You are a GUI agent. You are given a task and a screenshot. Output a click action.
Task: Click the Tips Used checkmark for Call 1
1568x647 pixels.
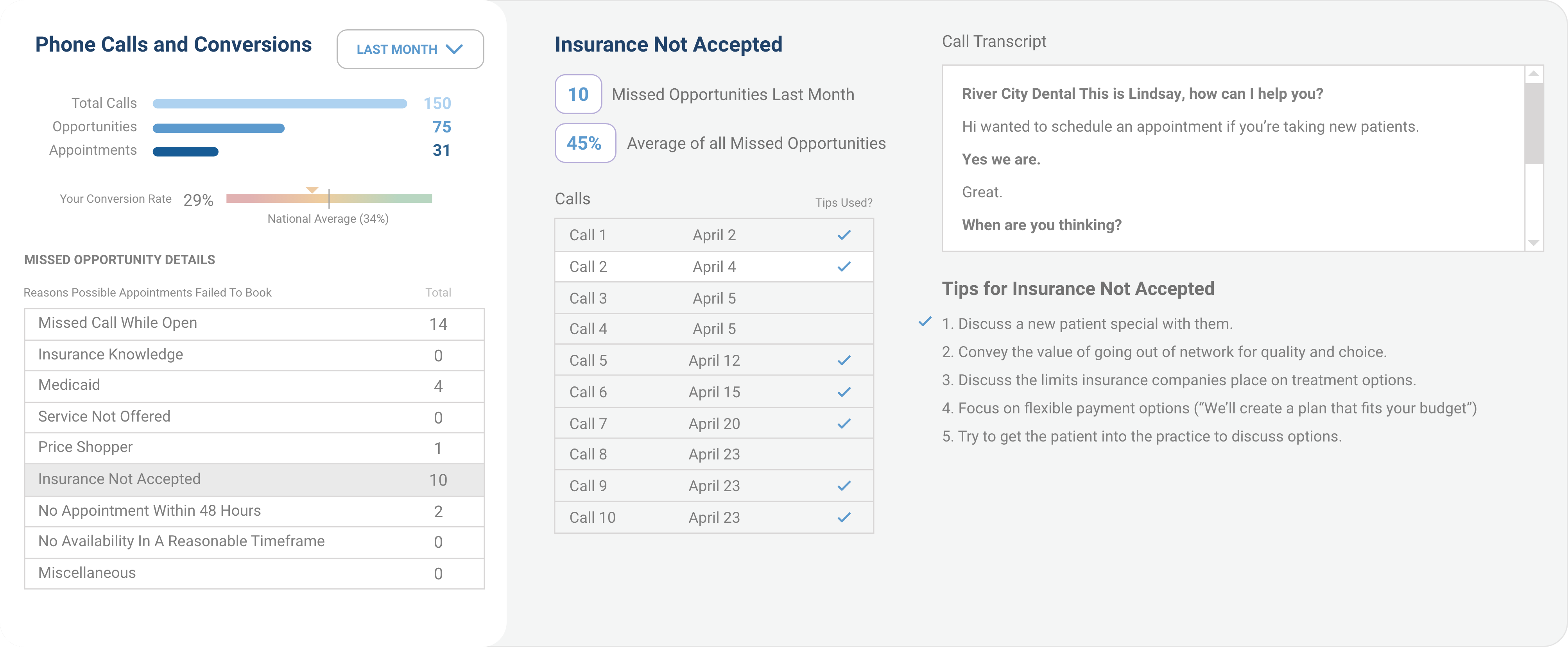(844, 235)
